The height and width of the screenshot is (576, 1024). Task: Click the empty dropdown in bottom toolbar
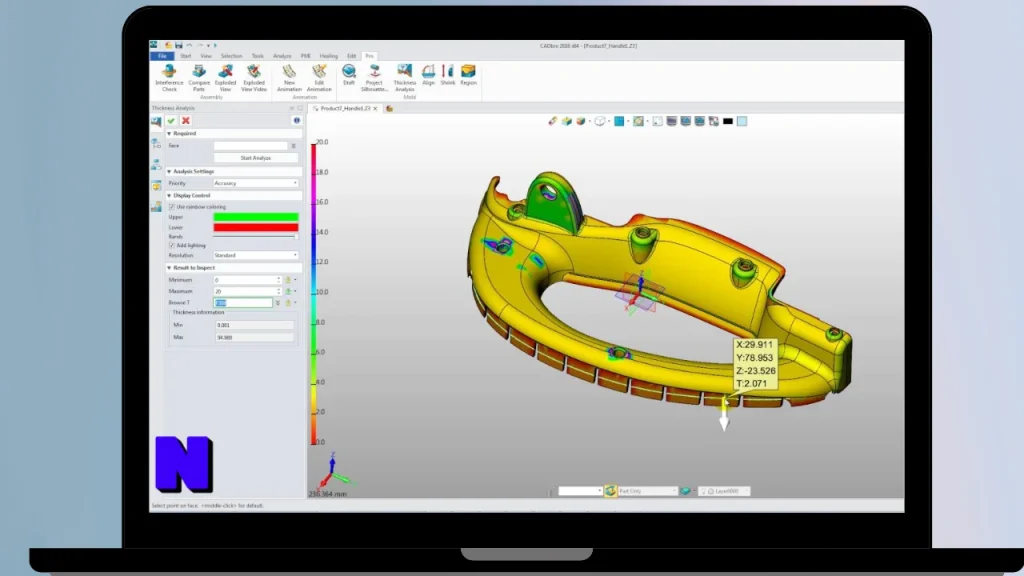click(x=580, y=491)
